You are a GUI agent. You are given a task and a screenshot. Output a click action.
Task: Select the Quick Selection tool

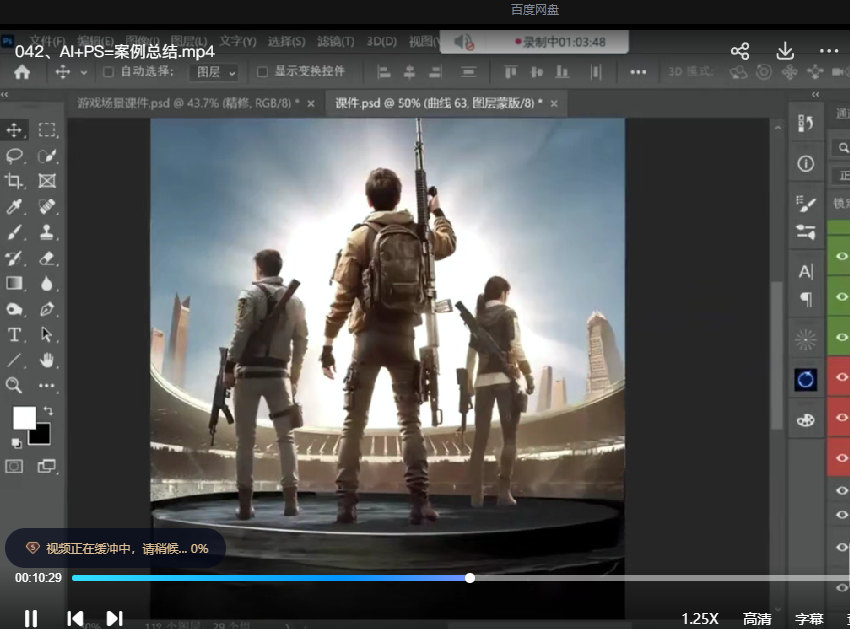point(47,156)
